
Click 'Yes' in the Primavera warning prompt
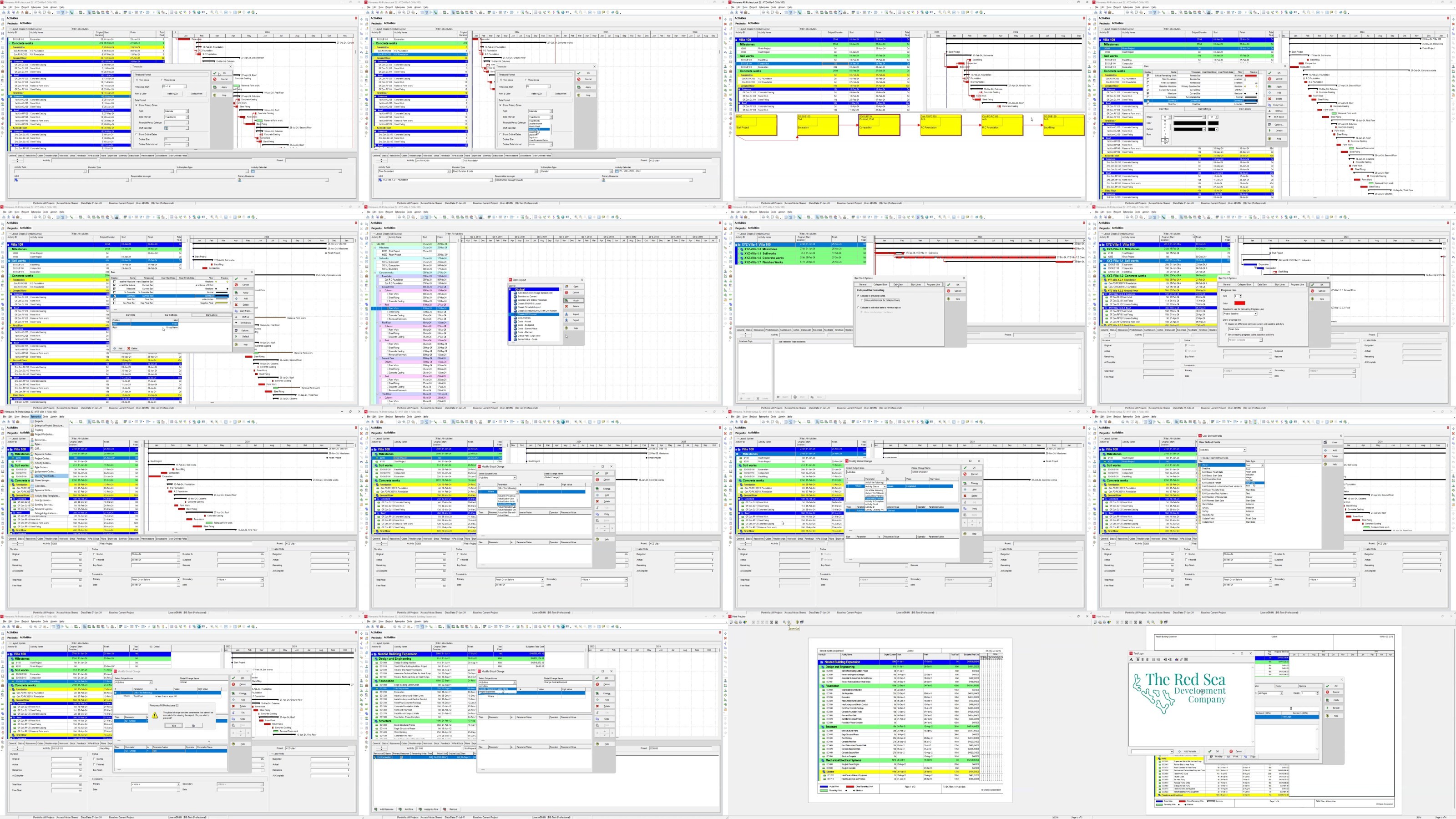coord(173,725)
